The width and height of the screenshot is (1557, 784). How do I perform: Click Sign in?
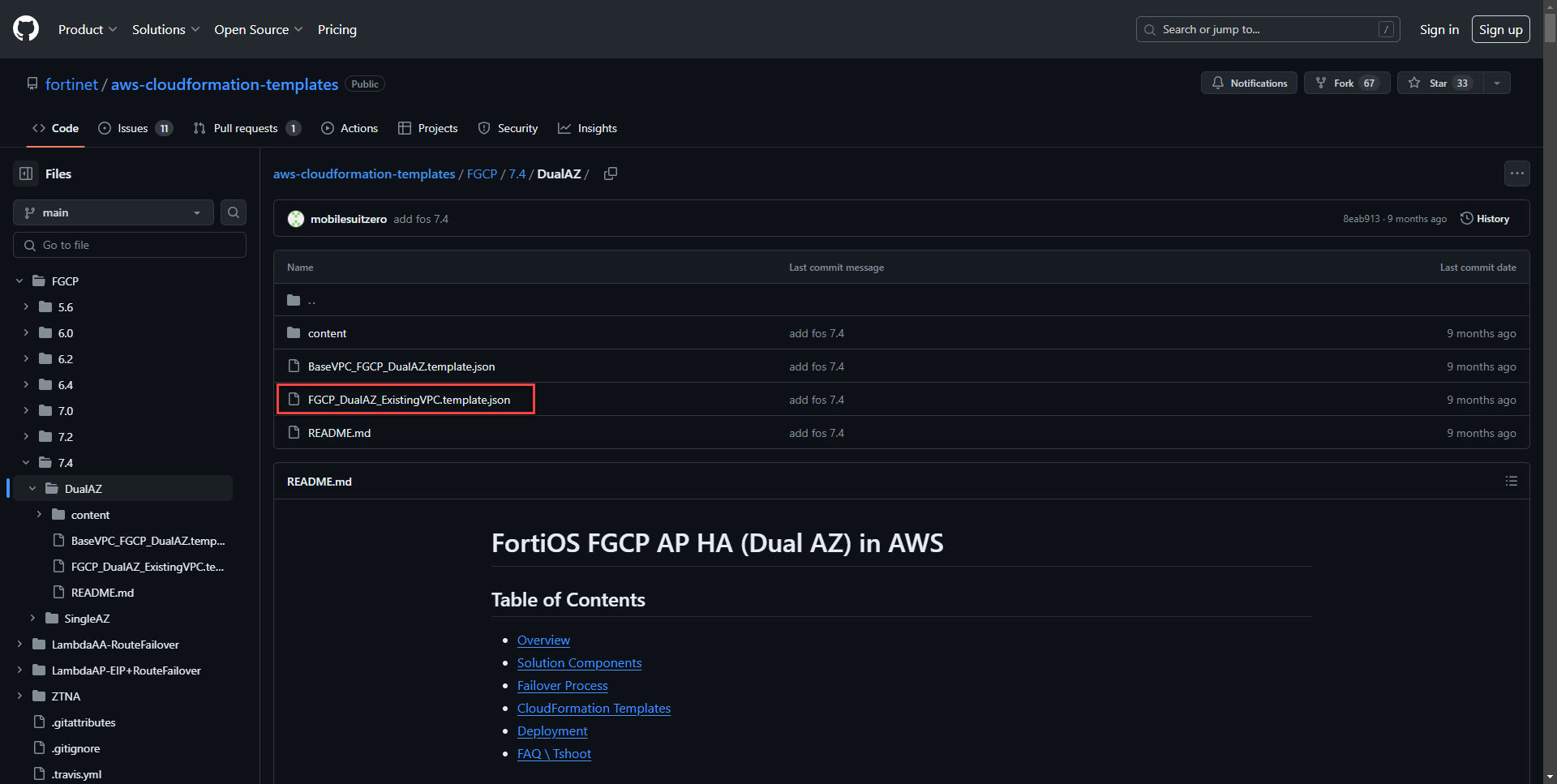pyautogui.click(x=1439, y=29)
